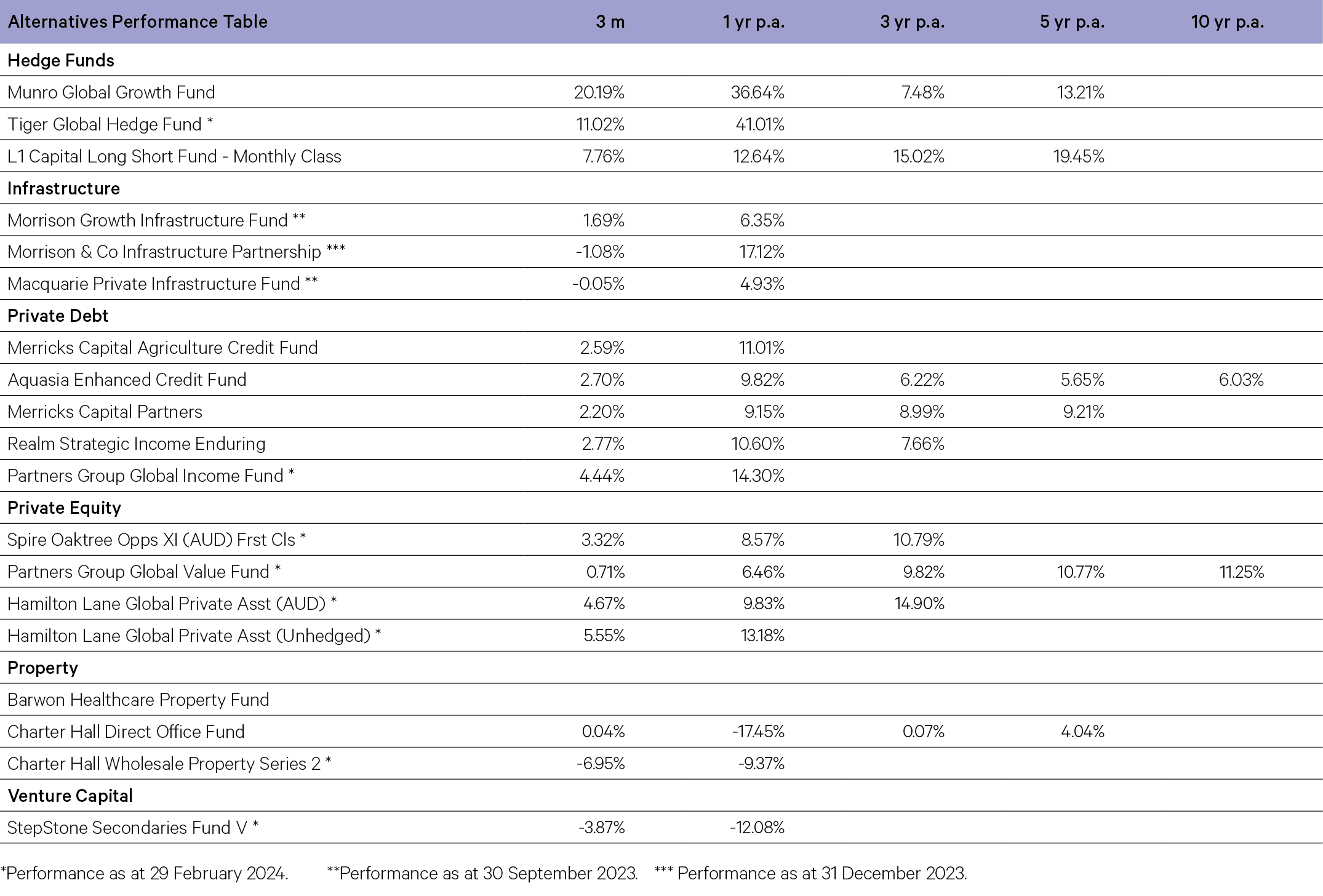Select the 20.19% value for Munro
The height and width of the screenshot is (896, 1323).
[599, 92]
